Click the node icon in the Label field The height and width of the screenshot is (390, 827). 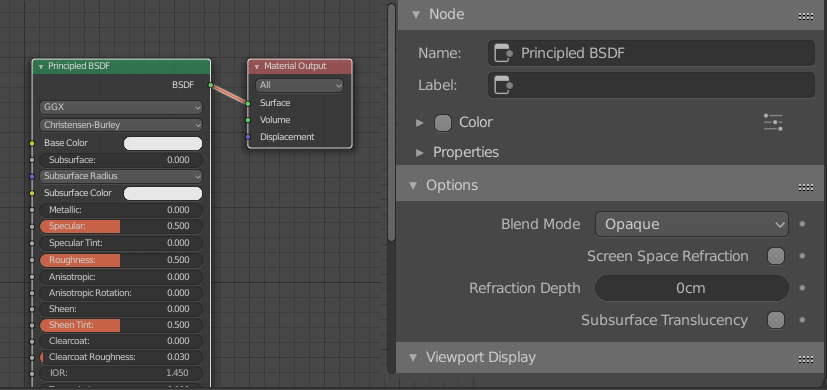(503, 85)
